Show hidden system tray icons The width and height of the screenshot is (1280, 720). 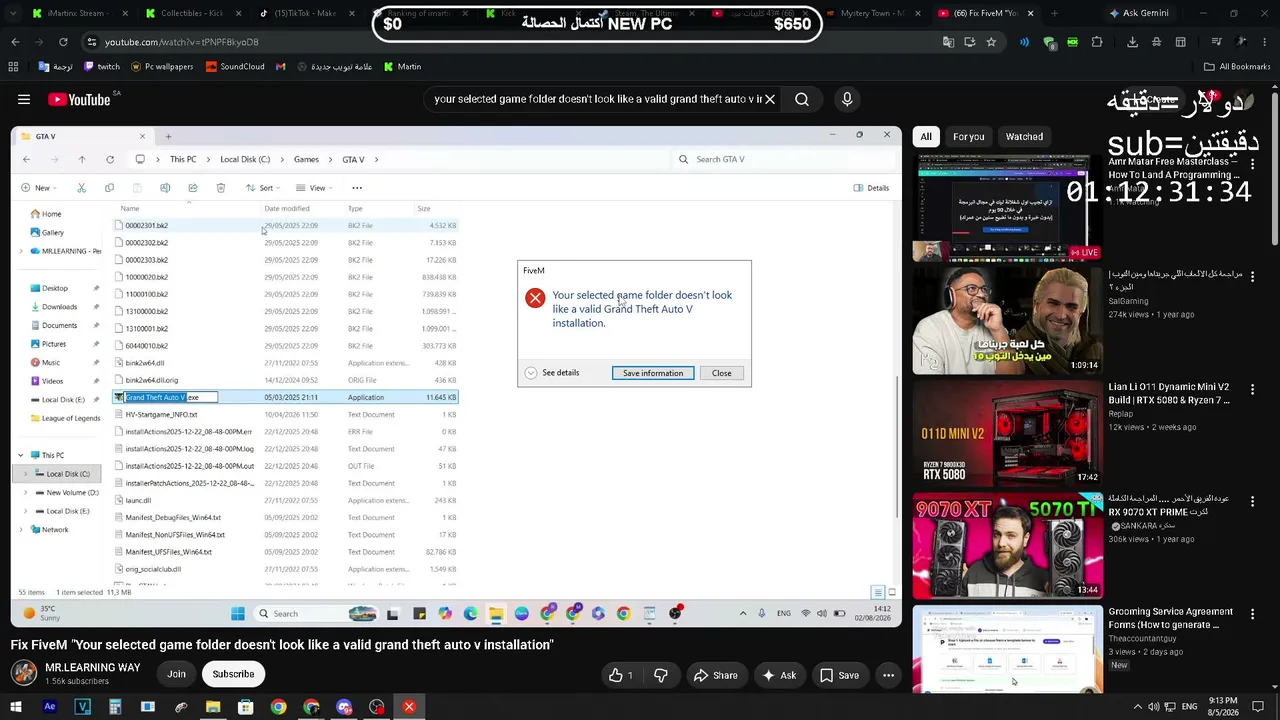click(x=1137, y=707)
